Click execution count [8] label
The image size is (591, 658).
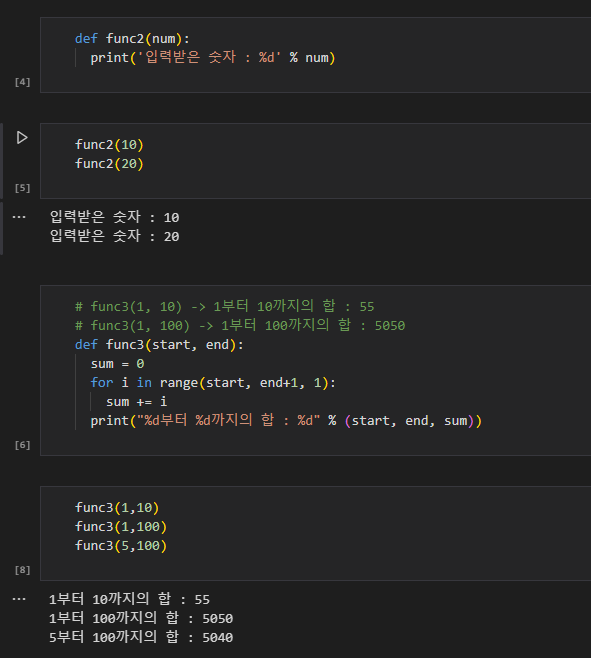click(x=23, y=570)
